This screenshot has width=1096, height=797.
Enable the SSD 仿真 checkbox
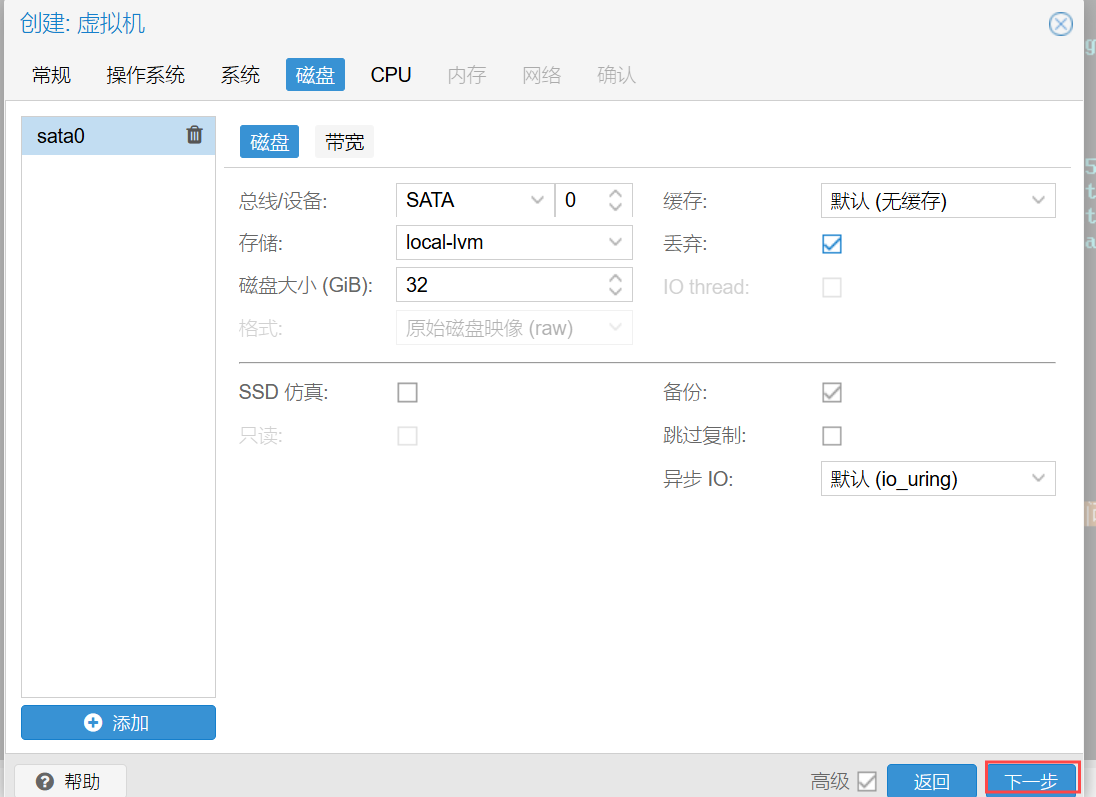point(408,392)
